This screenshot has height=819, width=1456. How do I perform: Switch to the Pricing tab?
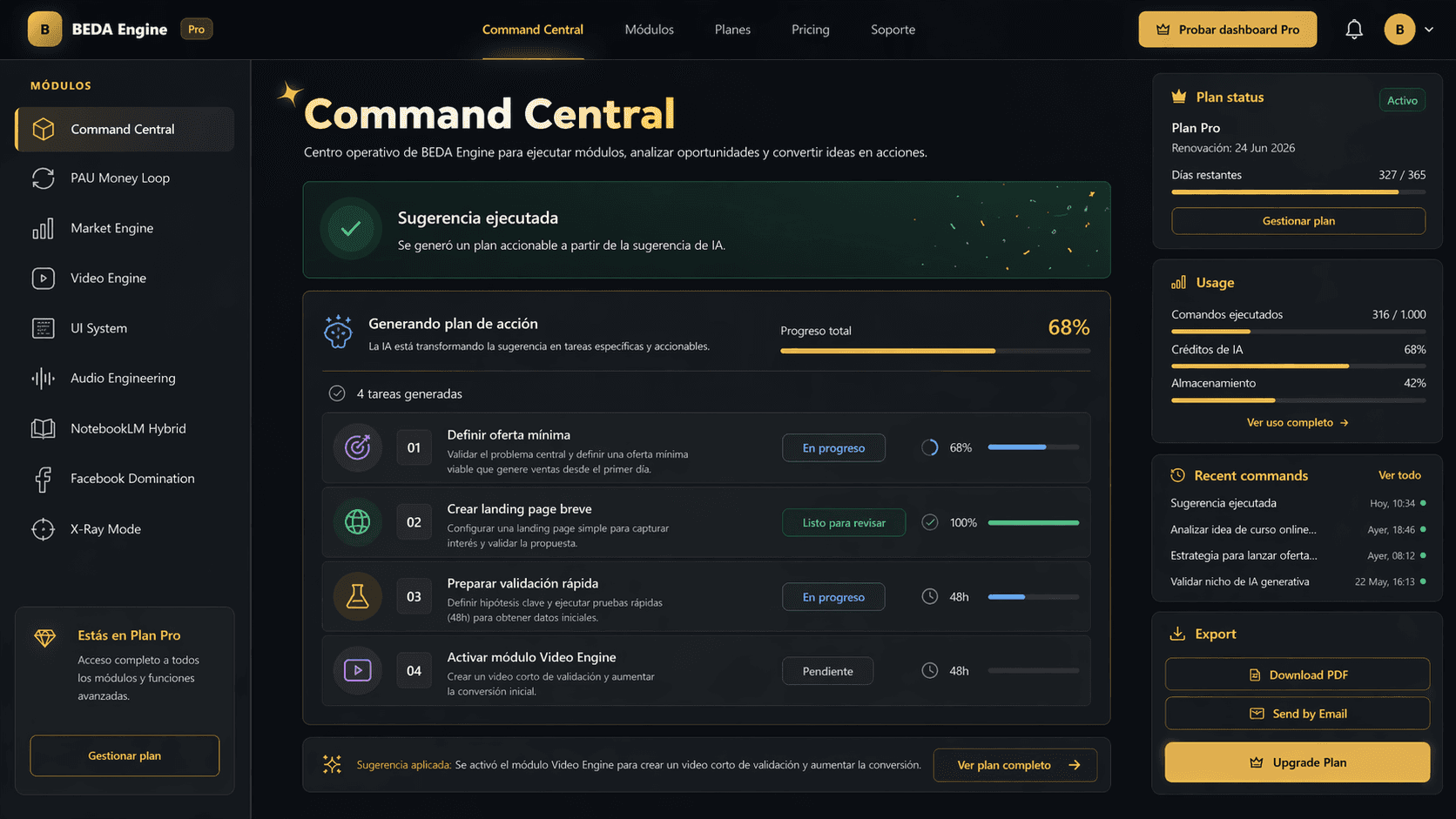pos(810,29)
